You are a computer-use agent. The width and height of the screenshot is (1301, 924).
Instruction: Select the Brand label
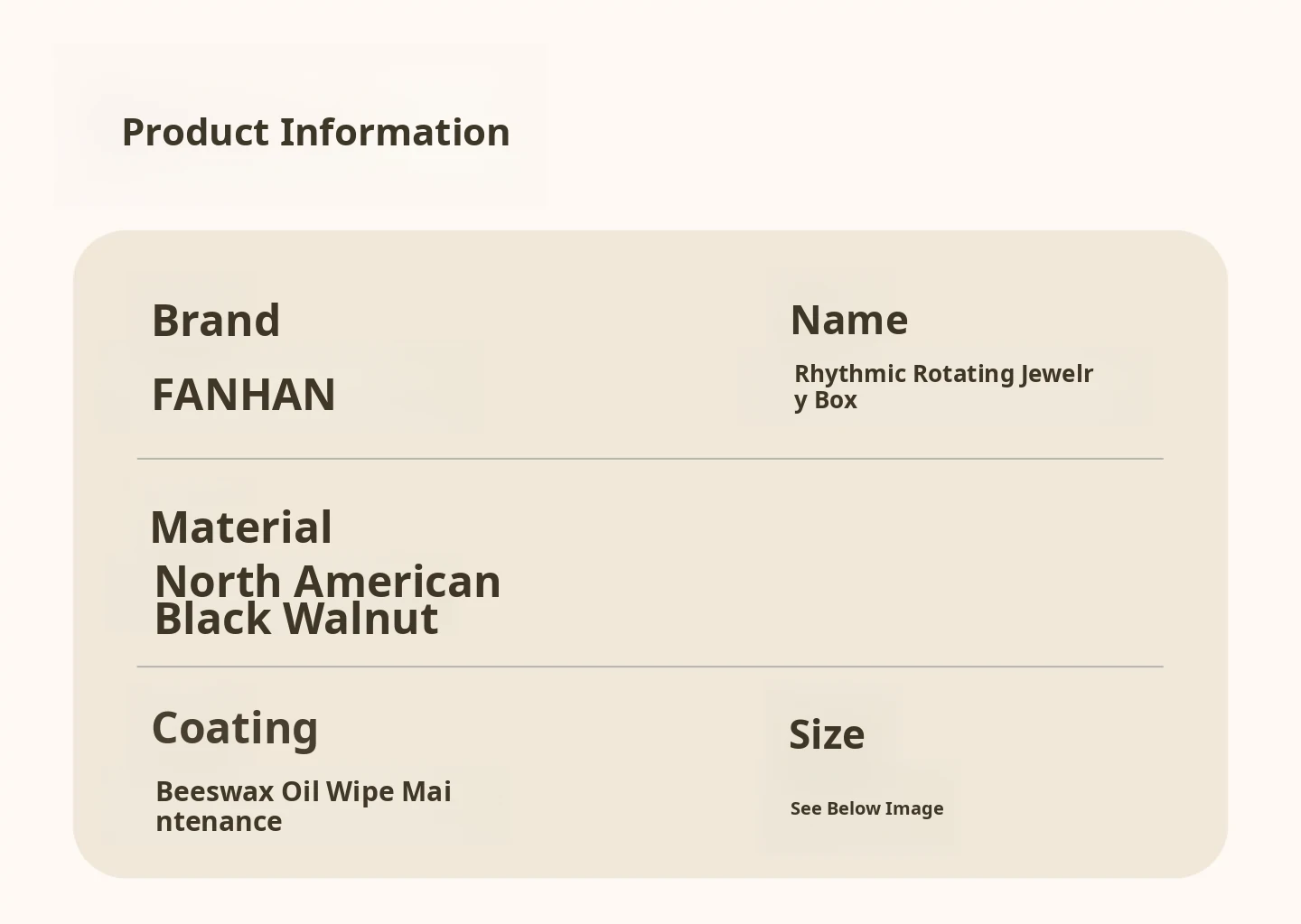click(x=216, y=321)
